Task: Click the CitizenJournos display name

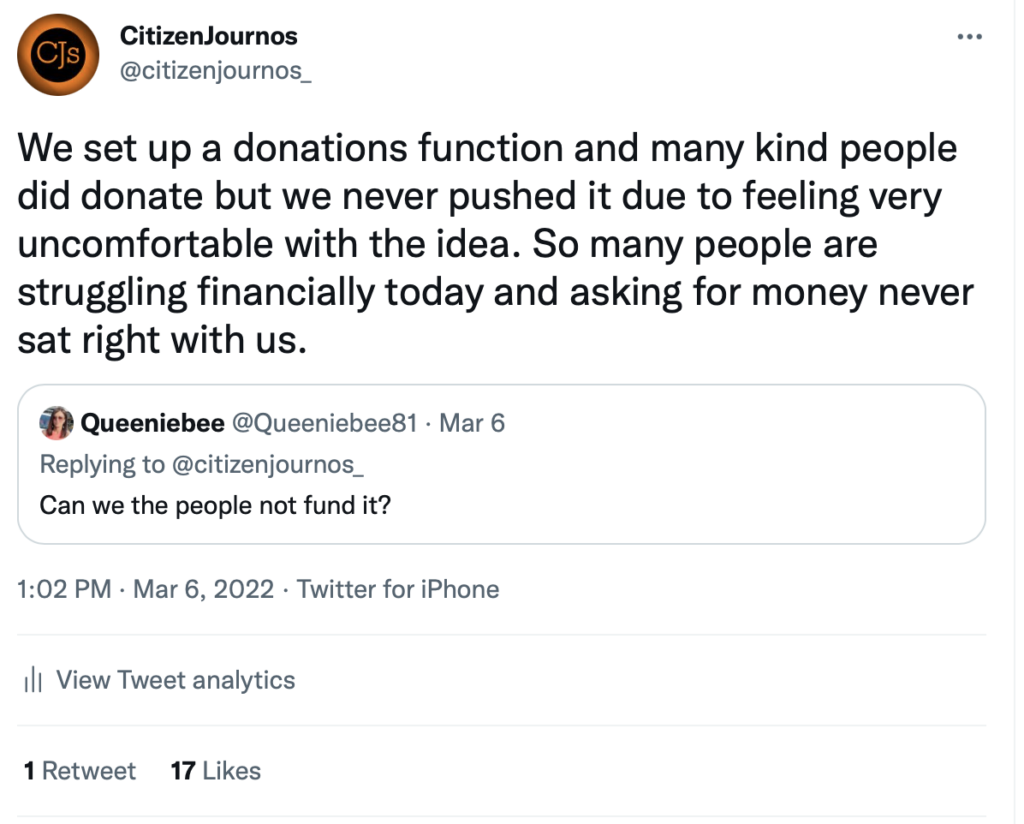Action: [208, 36]
